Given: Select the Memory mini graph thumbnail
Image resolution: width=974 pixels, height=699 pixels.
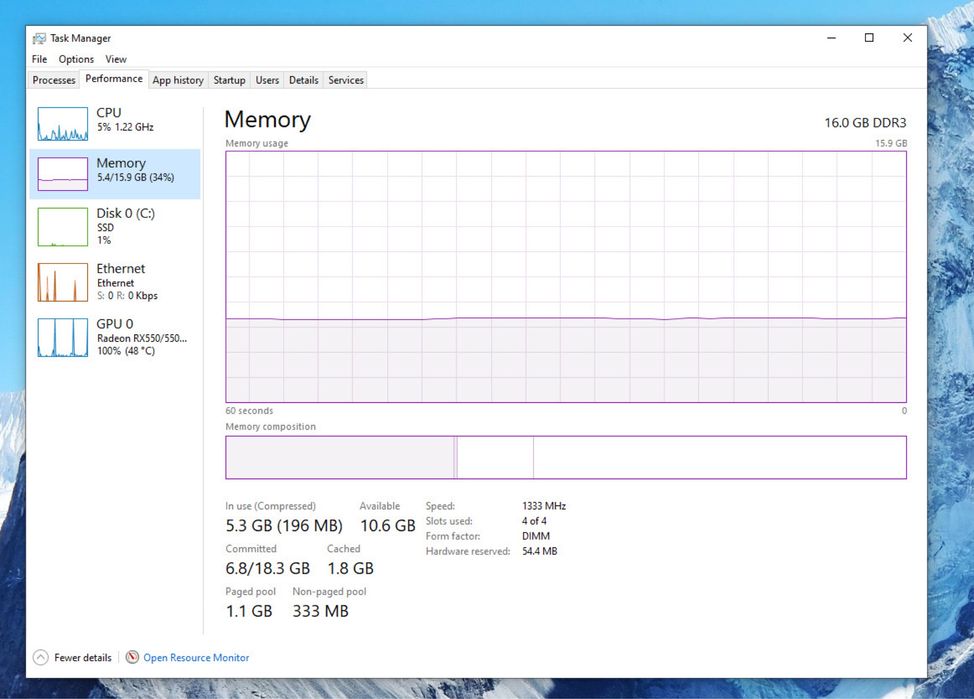Looking at the screenshot, I should point(63,174).
